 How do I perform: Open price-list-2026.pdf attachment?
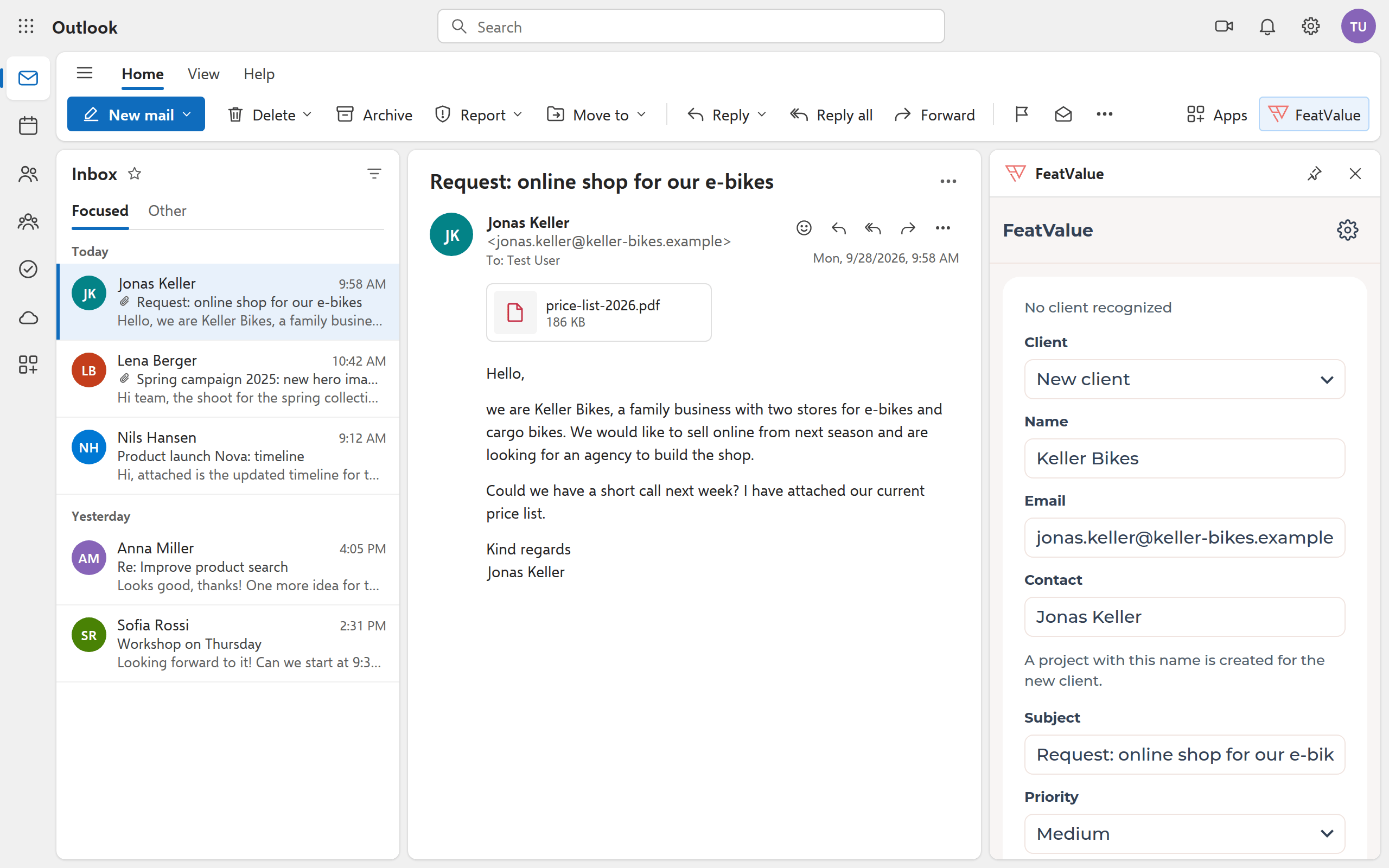[x=598, y=313]
